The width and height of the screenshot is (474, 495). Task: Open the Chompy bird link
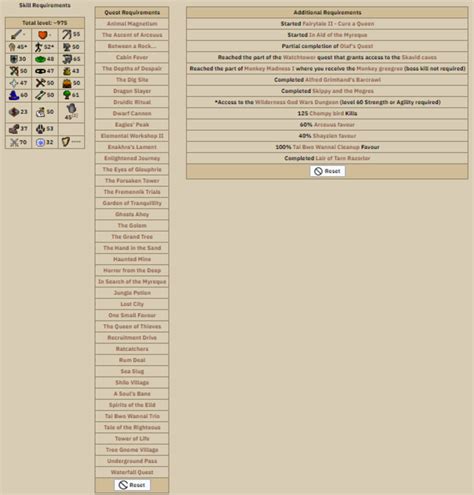coord(327,113)
